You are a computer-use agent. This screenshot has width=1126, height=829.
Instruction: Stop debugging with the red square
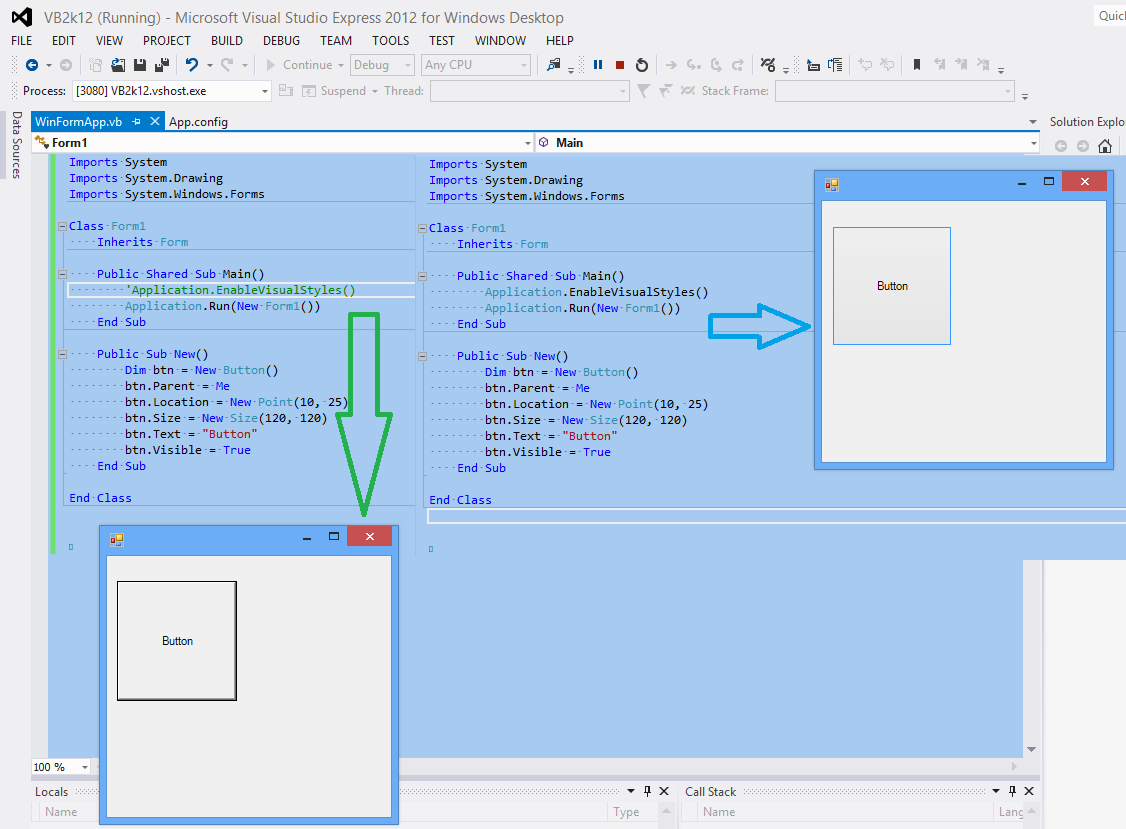(x=620, y=65)
